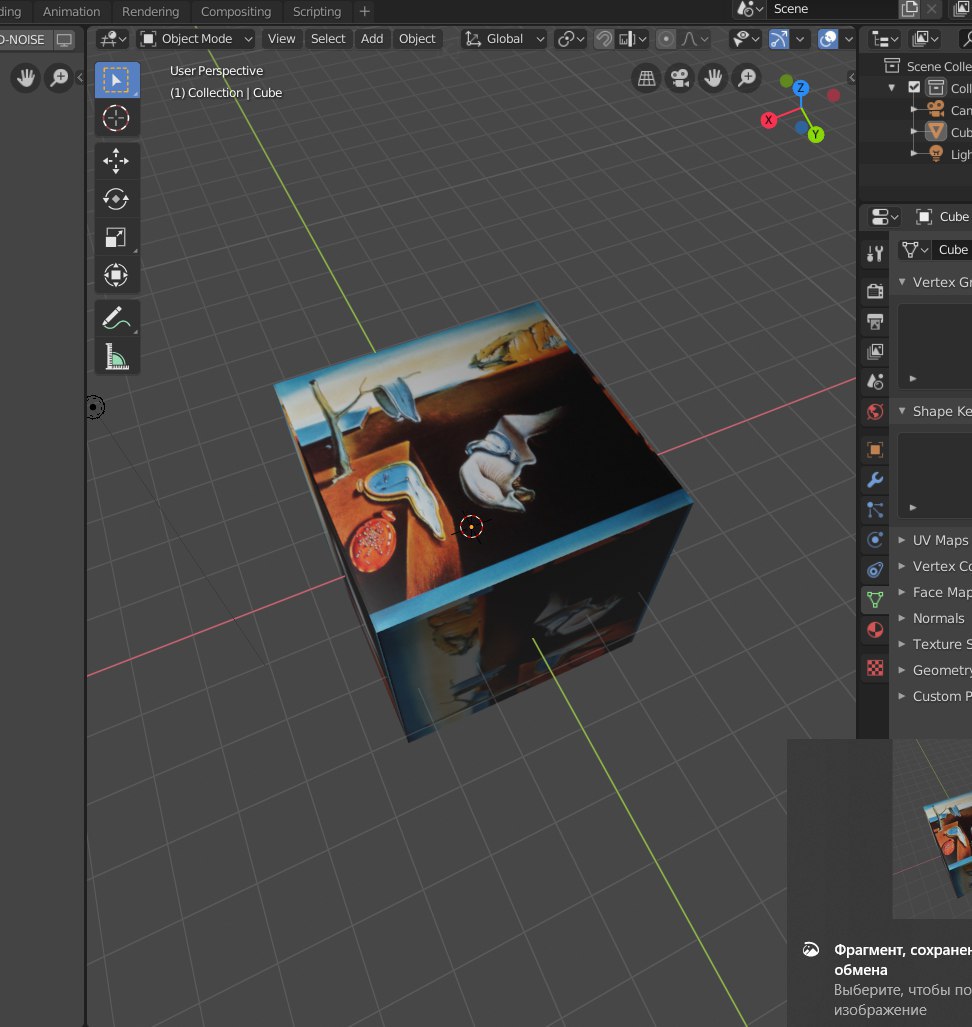Expand the UV Maps panel

tap(902, 540)
